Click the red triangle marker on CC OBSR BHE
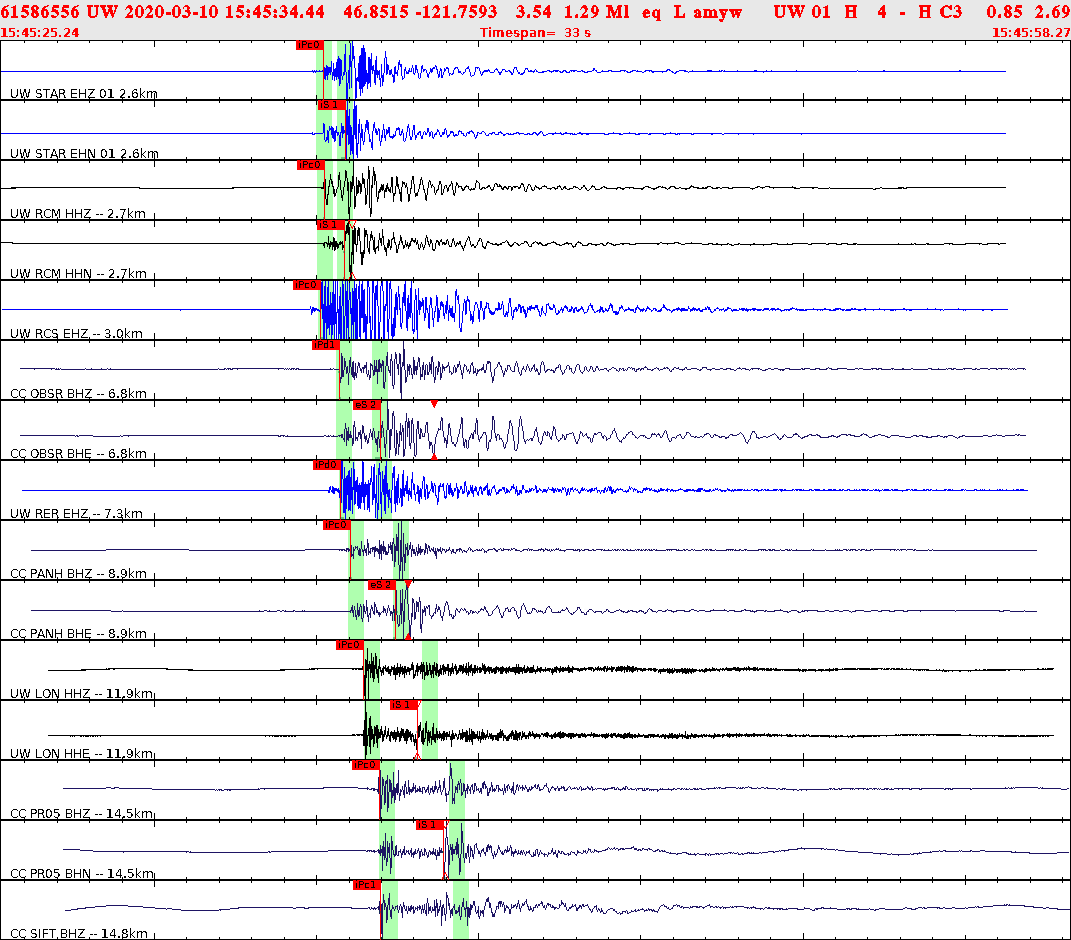Viewport: 1071px width, 940px height. coord(434,404)
